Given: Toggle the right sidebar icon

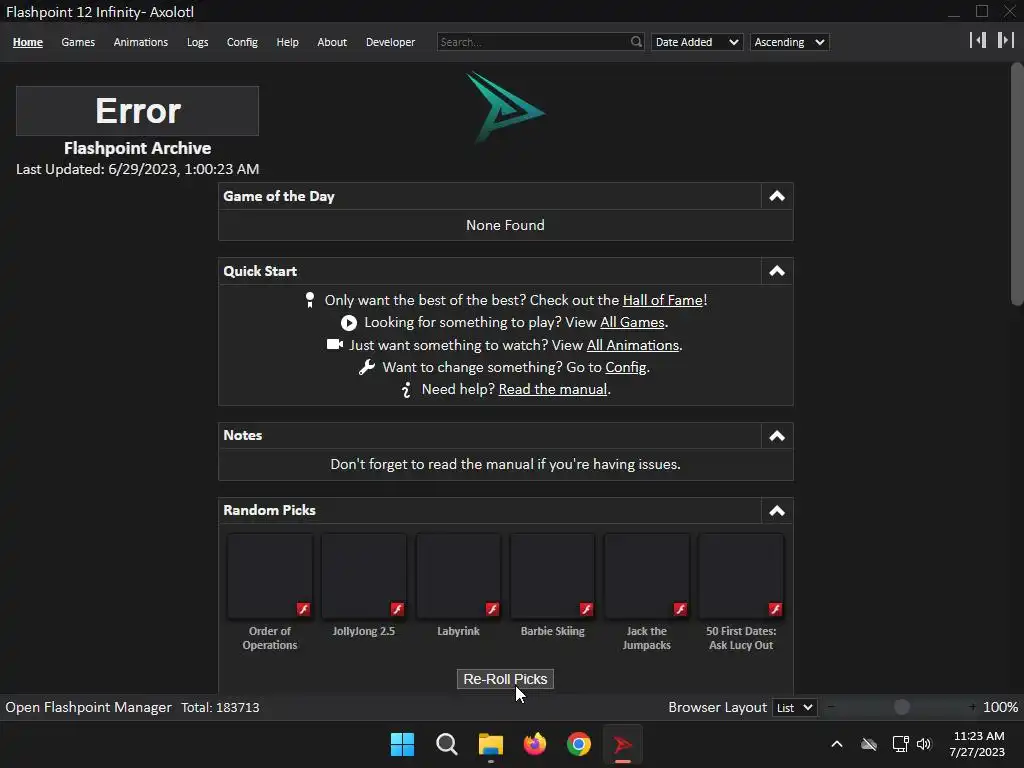Looking at the screenshot, I should tap(1006, 40).
